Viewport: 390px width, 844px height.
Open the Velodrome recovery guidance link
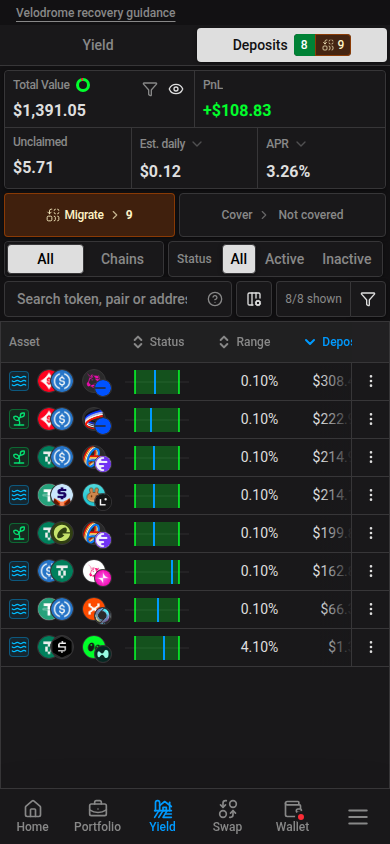coord(96,13)
